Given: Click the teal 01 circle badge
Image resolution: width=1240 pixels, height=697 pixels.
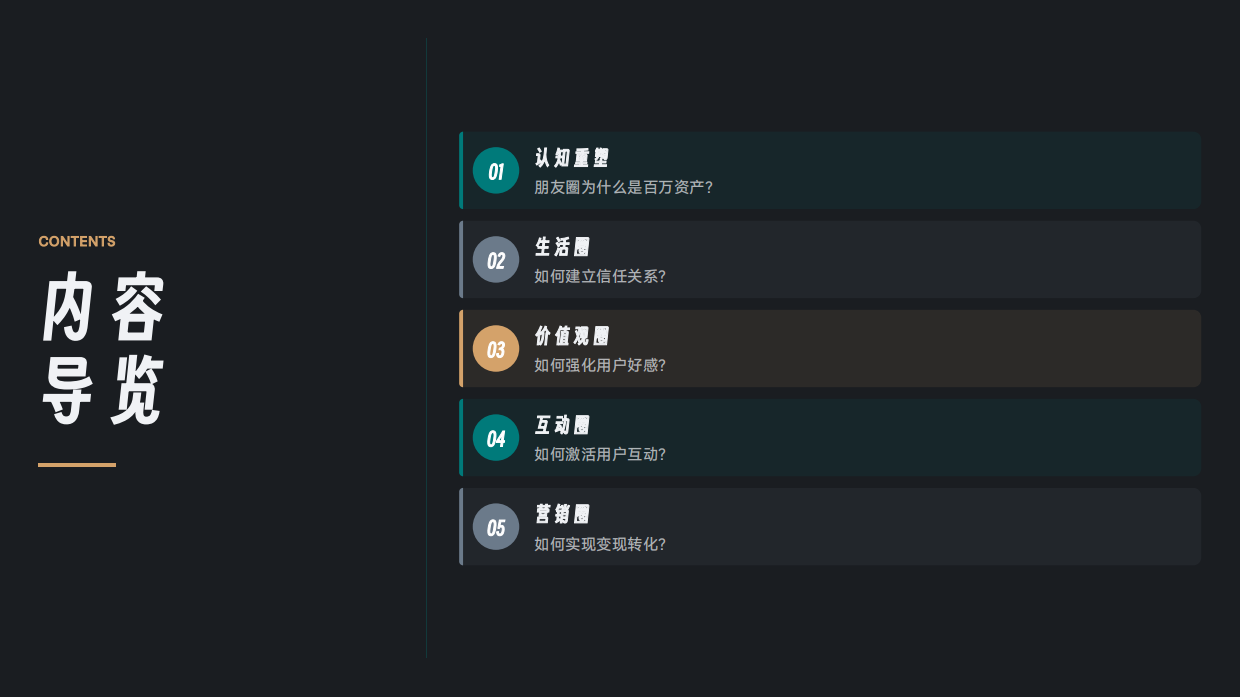Looking at the screenshot, I should tap(496, 171).
